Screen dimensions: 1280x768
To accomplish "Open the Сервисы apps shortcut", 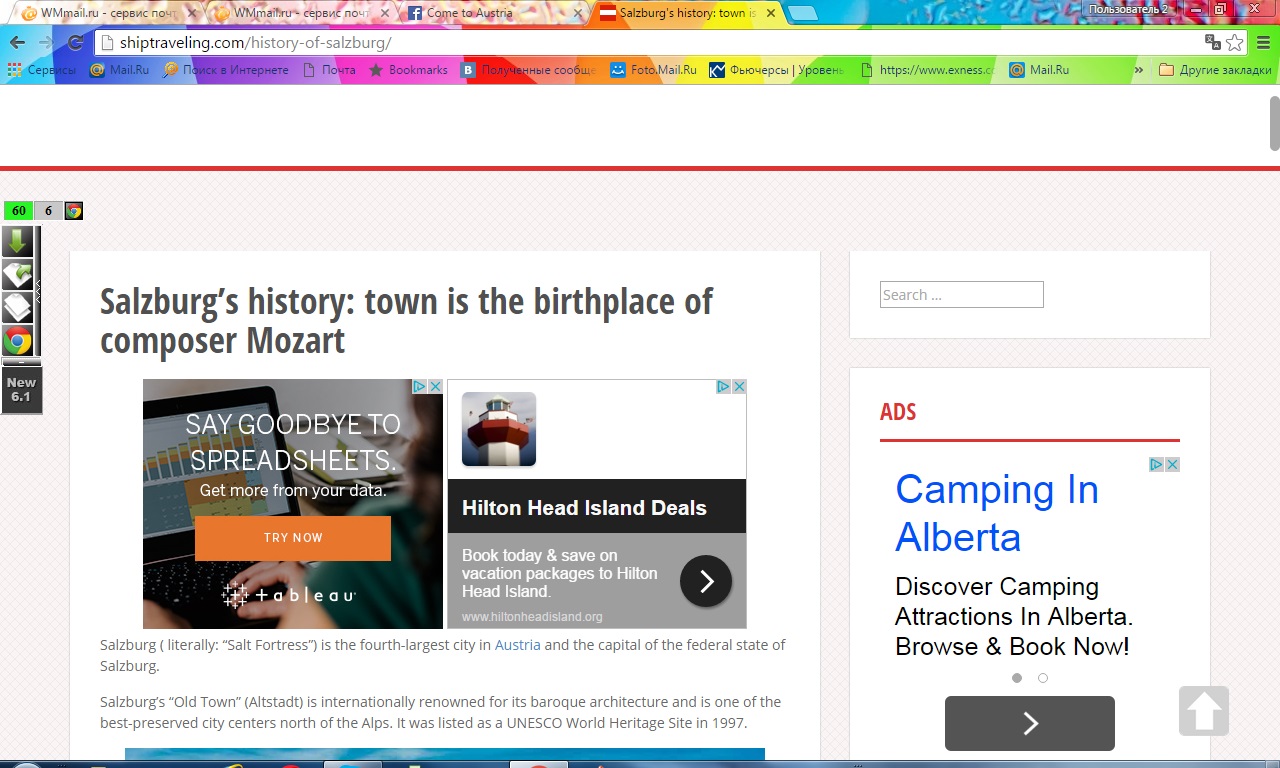I will tap(41, 70).
